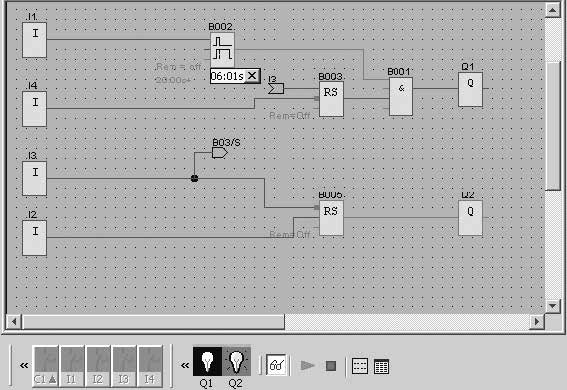Screen dimensions: 567x390
Task: Select the B003 RS latching relay block
Action: click(331, 99)
